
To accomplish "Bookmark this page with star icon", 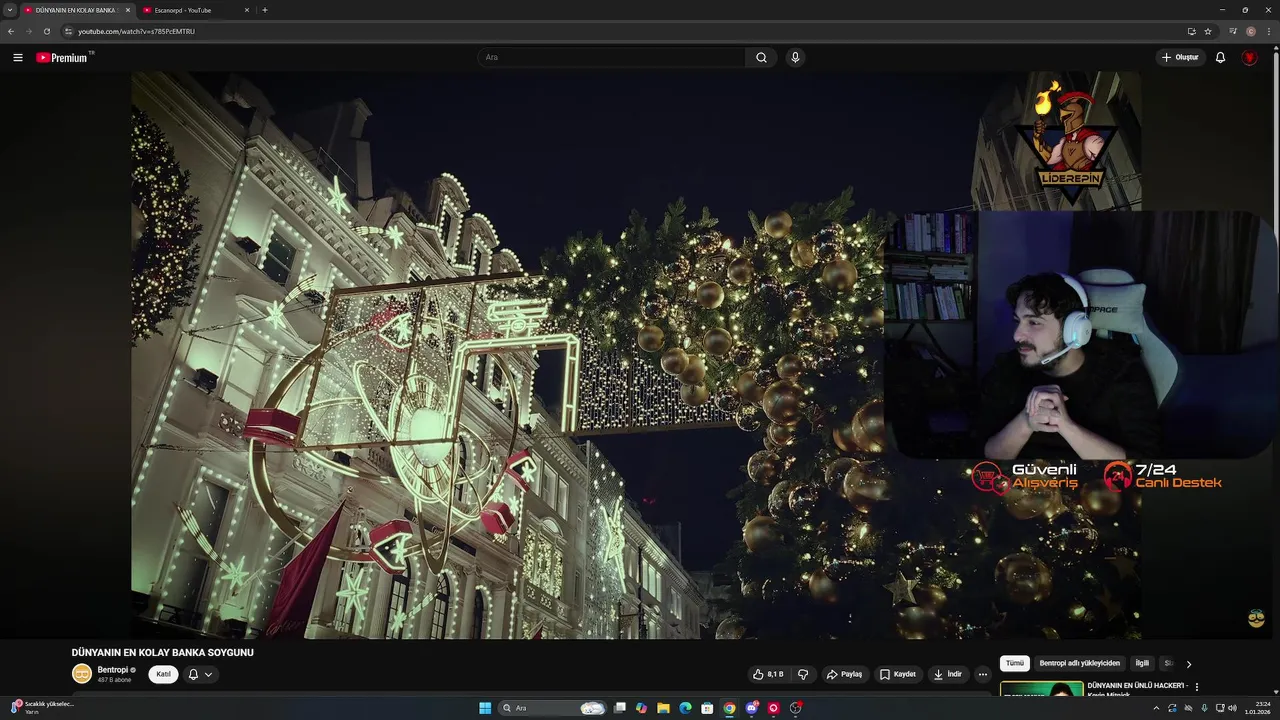I will coord(1208,31).
